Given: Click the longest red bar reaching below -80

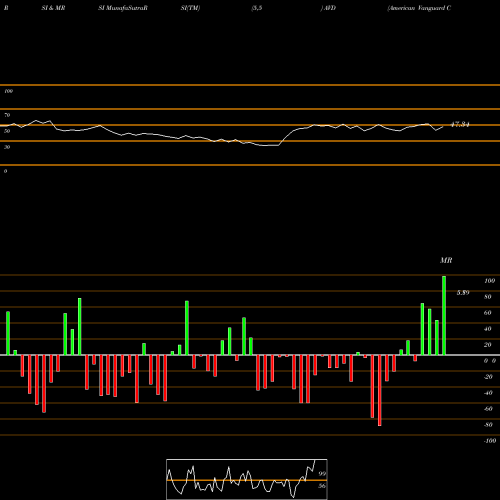Looking at the screenshot, I should [x=380, y=390].
